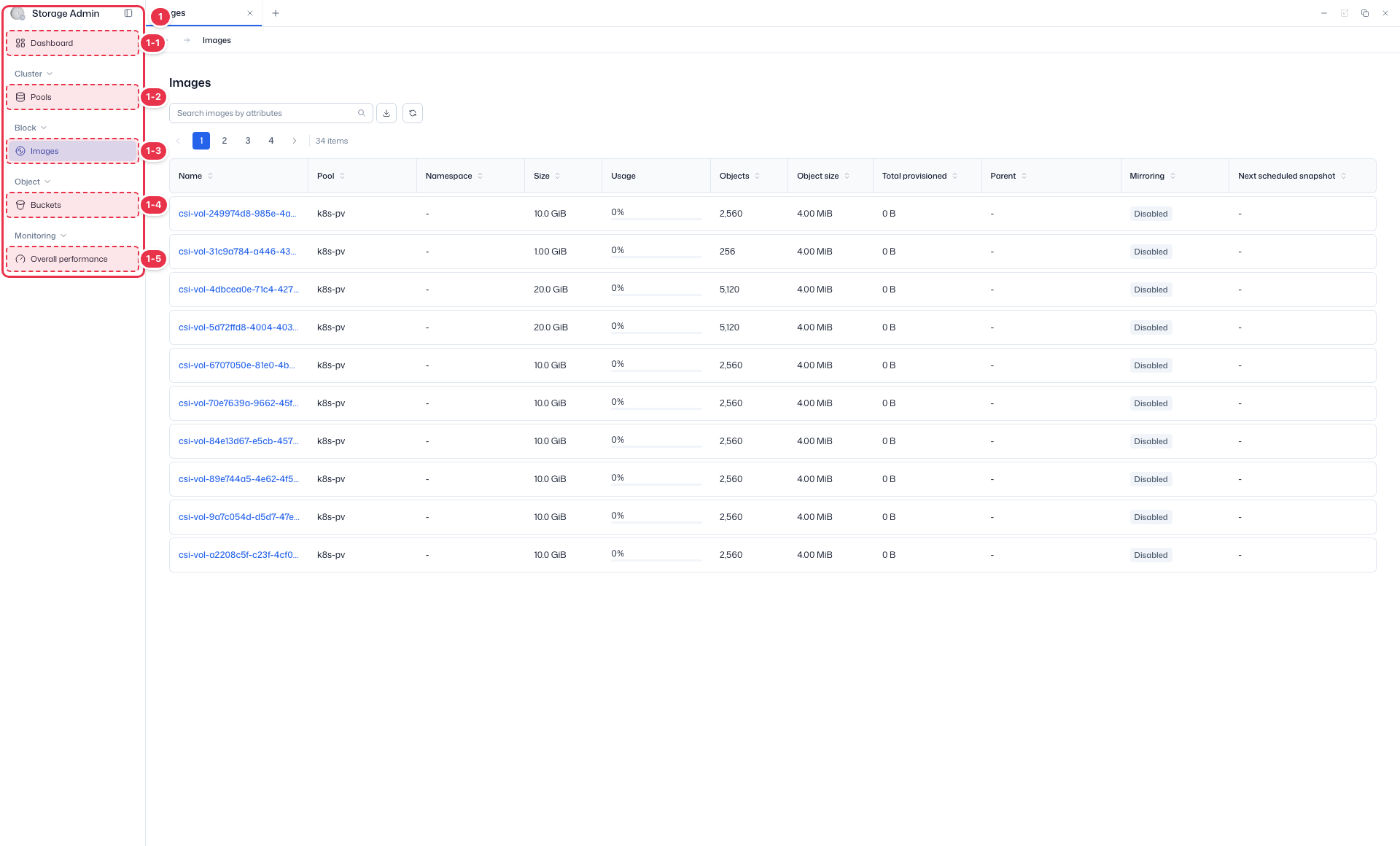Viewport: 1400px width, 846px height.
Task: Click the search magnifier icon
Action: pos(362,113)
